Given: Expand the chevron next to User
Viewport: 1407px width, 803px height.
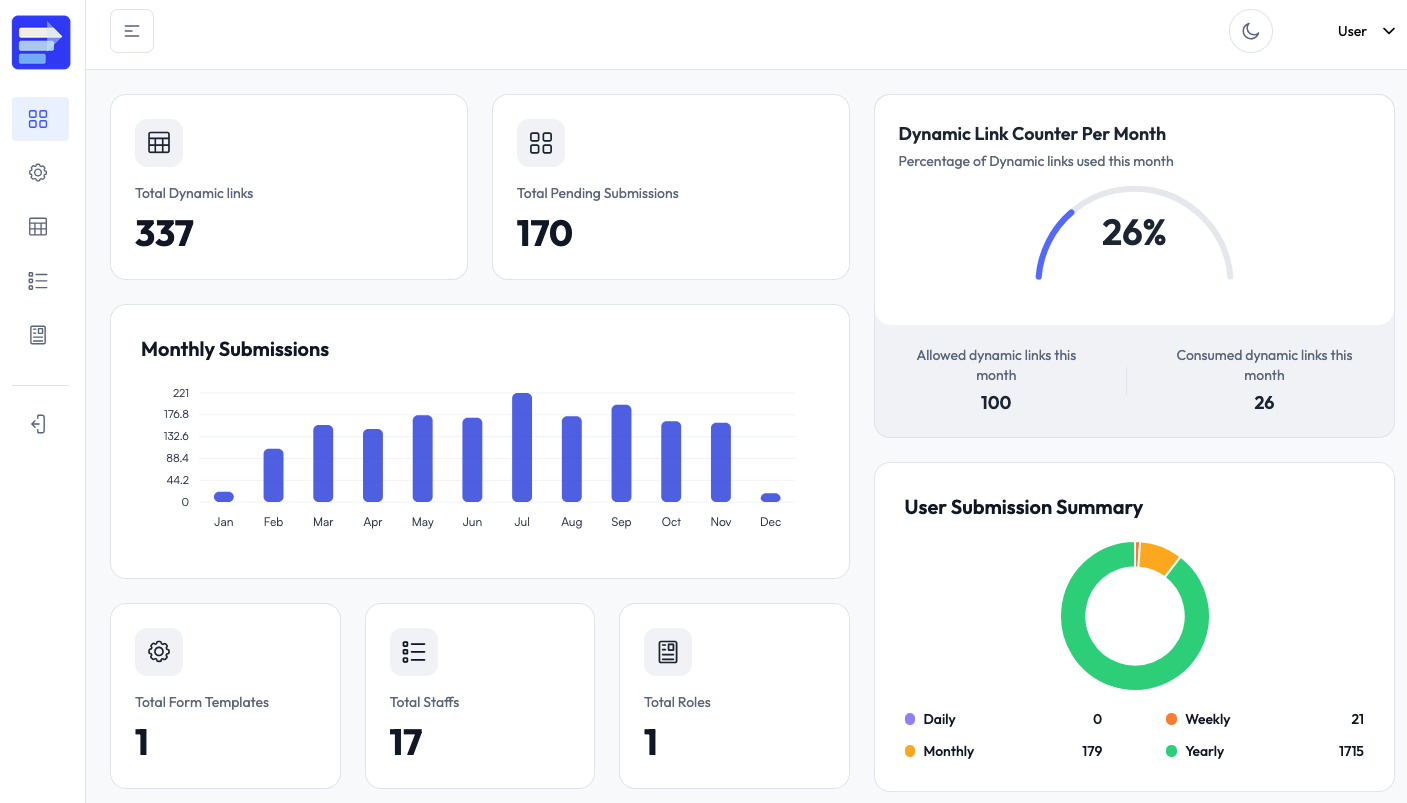Looking at the screenshot, I should [1389, 31].
